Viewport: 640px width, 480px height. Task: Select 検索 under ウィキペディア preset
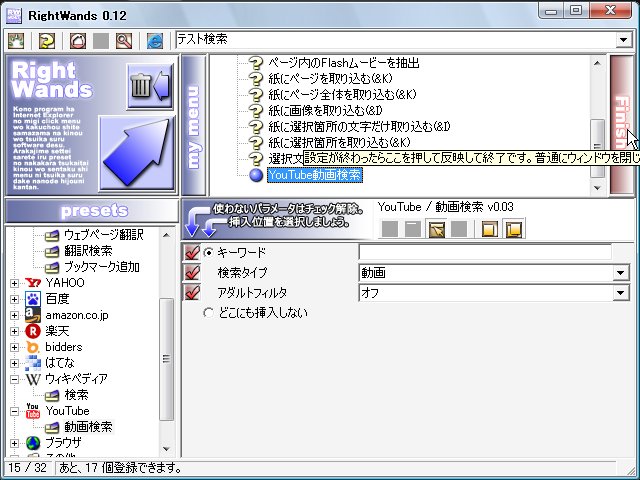click(76, 395)
